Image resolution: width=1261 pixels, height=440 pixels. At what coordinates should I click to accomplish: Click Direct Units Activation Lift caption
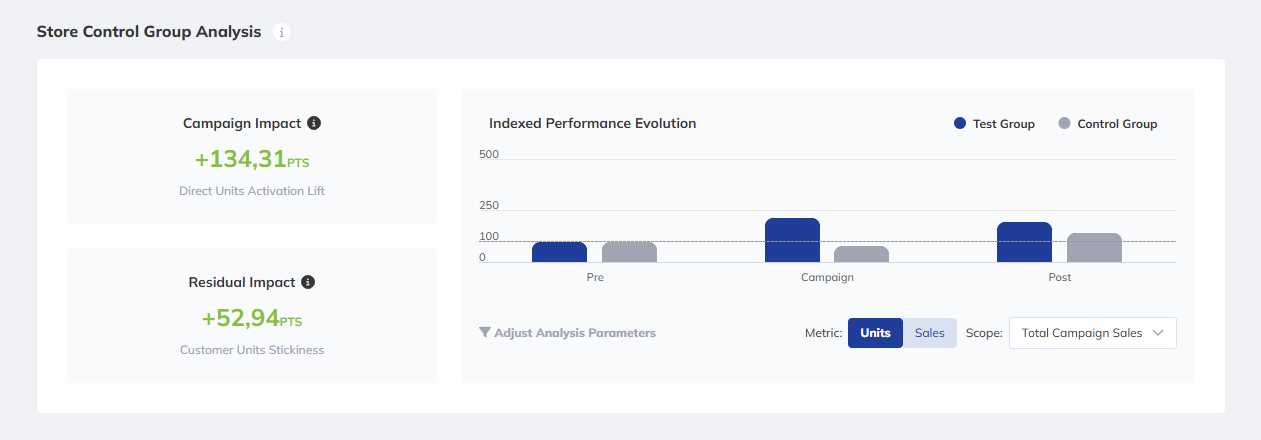coord(252,191)
